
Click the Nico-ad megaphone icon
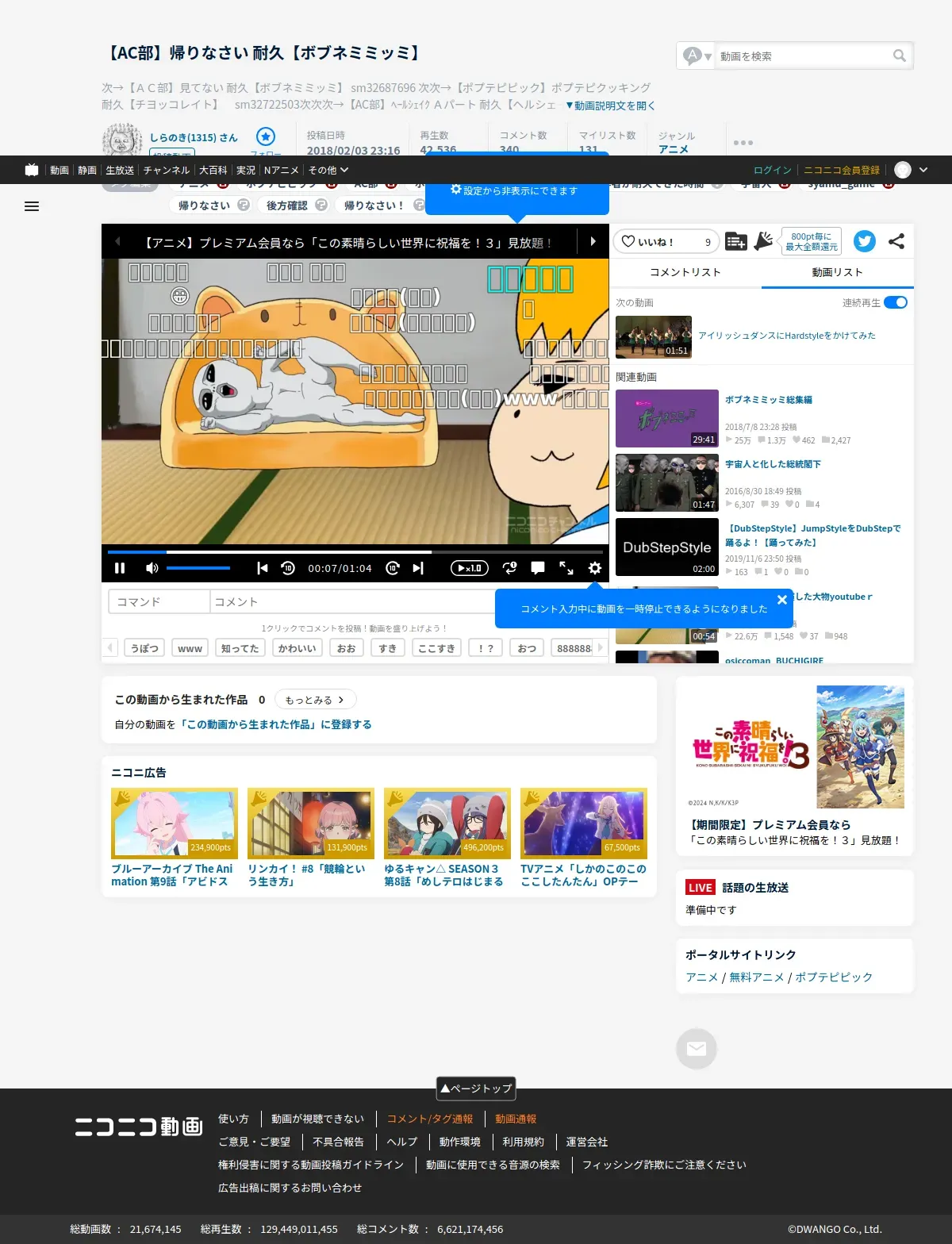pos(763,241)
